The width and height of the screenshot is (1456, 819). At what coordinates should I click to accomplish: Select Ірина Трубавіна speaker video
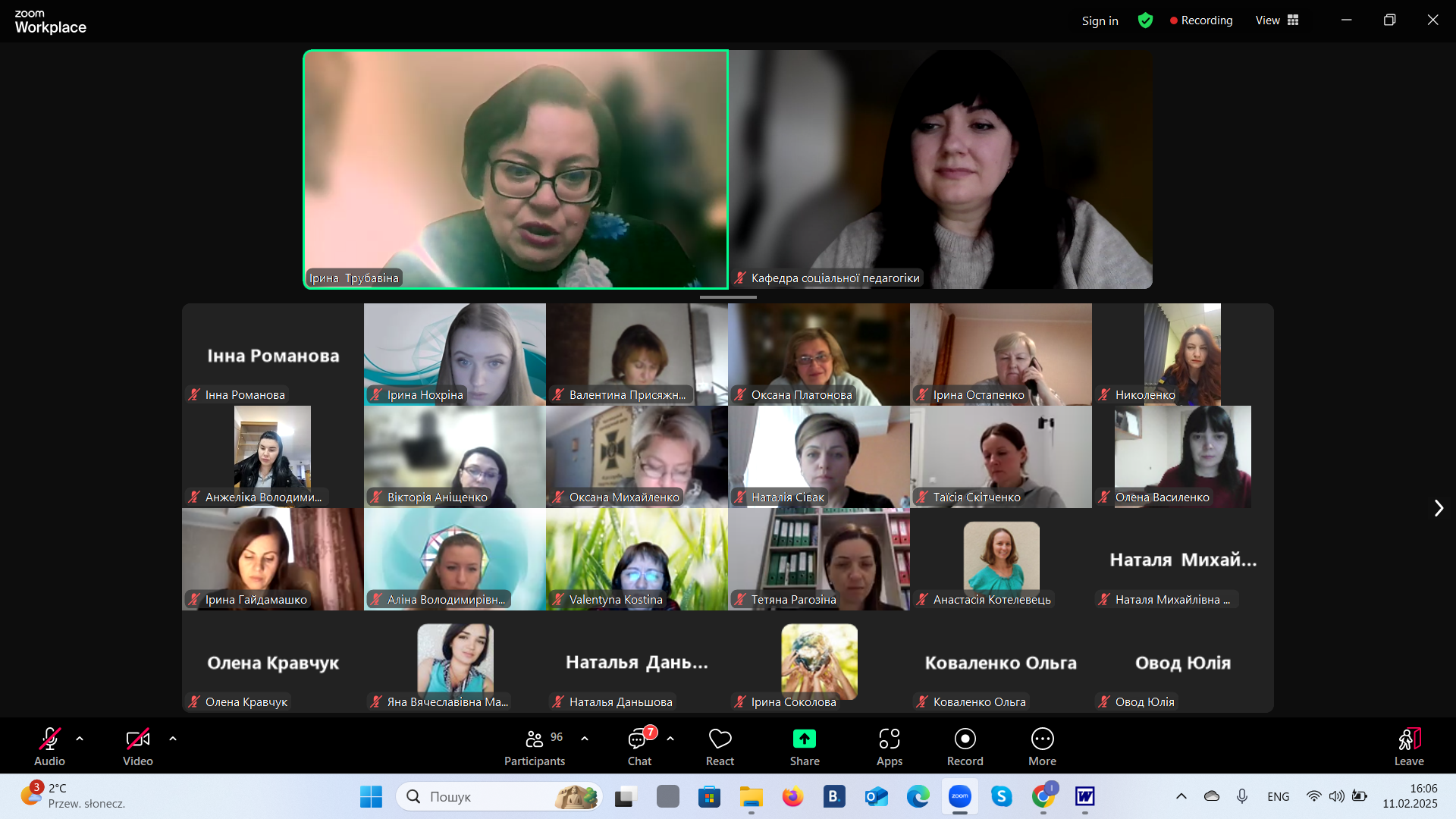click(516, 169)
